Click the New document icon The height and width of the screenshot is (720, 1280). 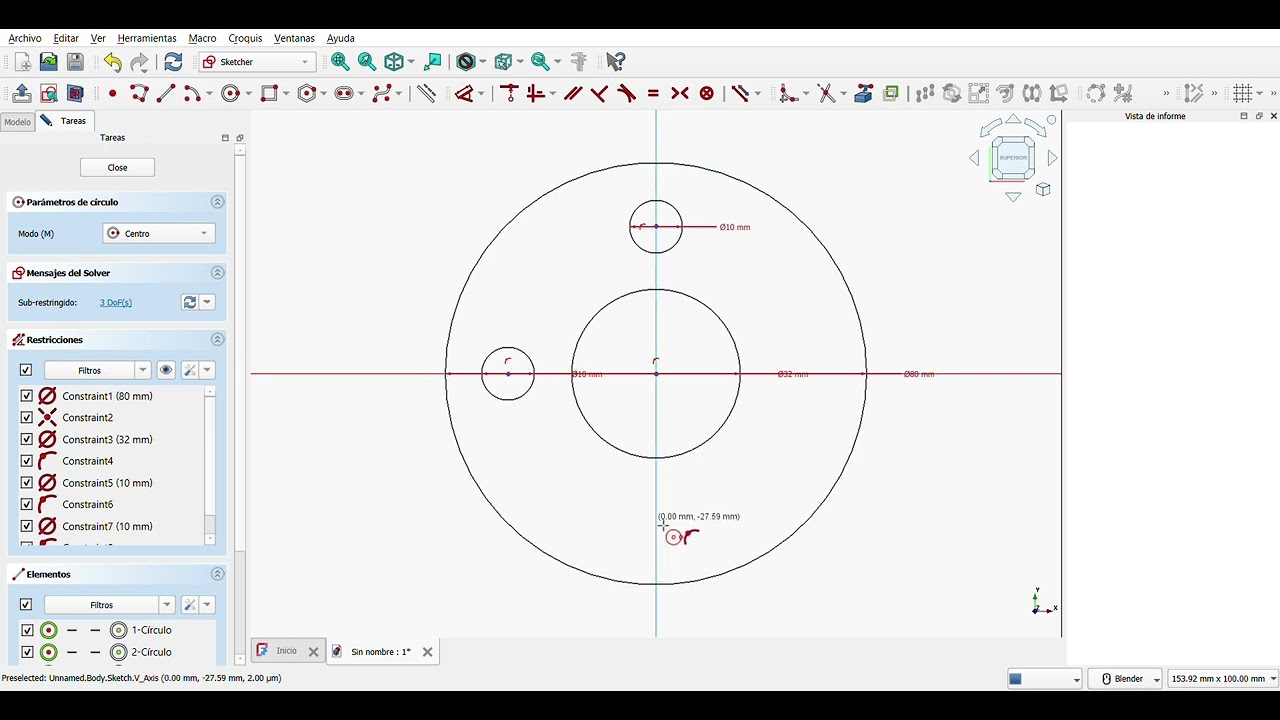click(22, 62)
